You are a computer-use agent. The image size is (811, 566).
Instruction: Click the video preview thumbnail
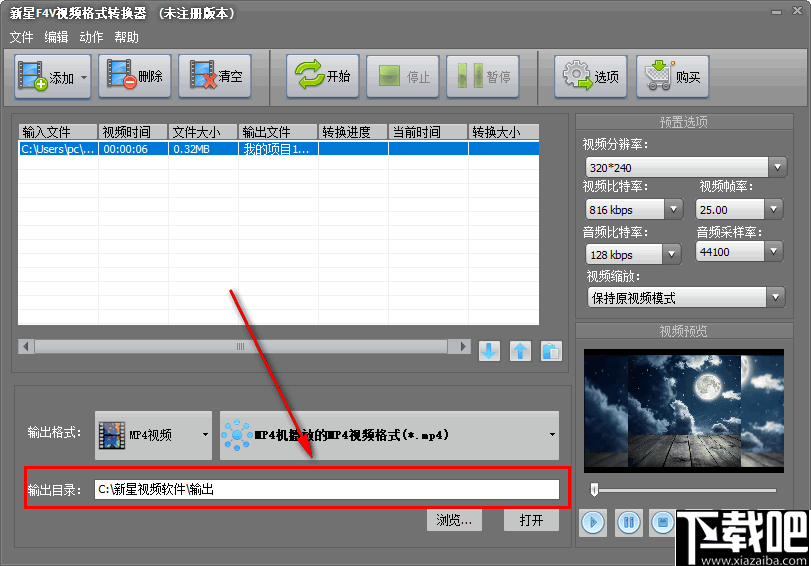pyautogui.click(x=684, y=411)
